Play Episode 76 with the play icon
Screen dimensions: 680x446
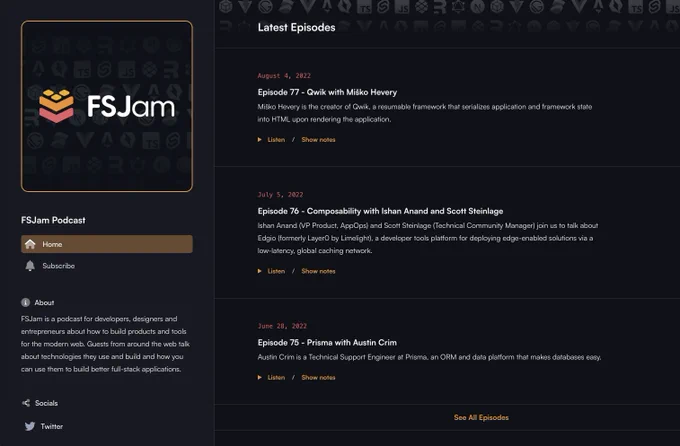tap(259, 271)
